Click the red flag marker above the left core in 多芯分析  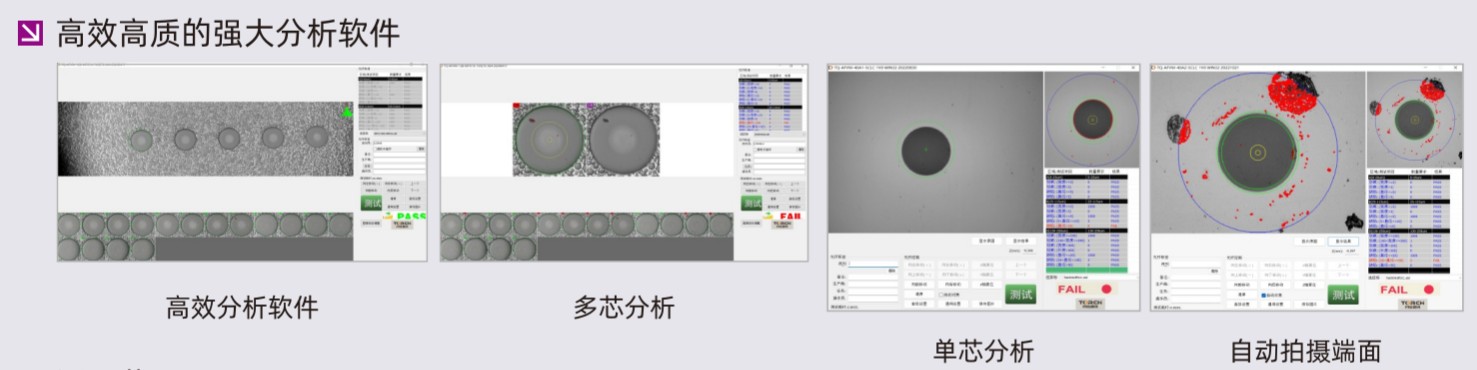pyautogui.click(x=516, y=104)
